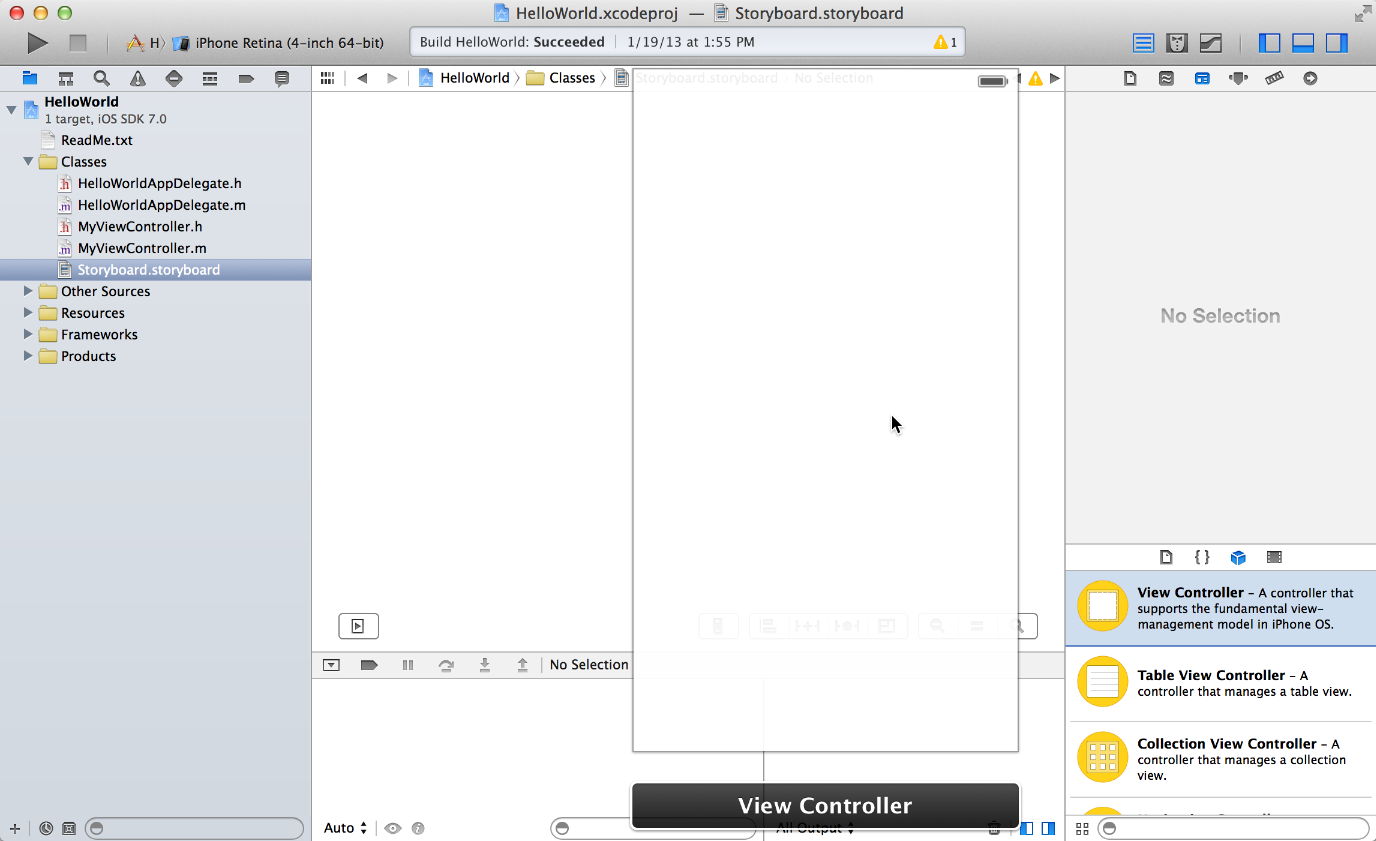
Task: Expand the Resources folder
Action: (28, 313)
